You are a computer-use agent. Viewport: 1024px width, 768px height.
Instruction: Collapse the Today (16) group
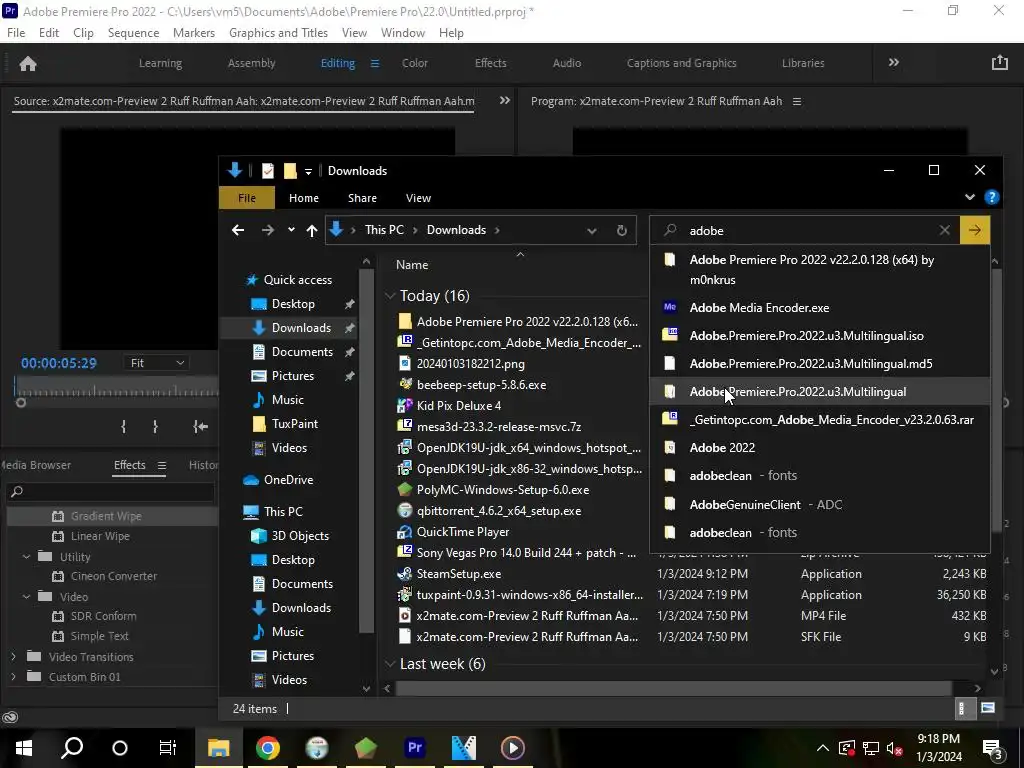point(390,296)
